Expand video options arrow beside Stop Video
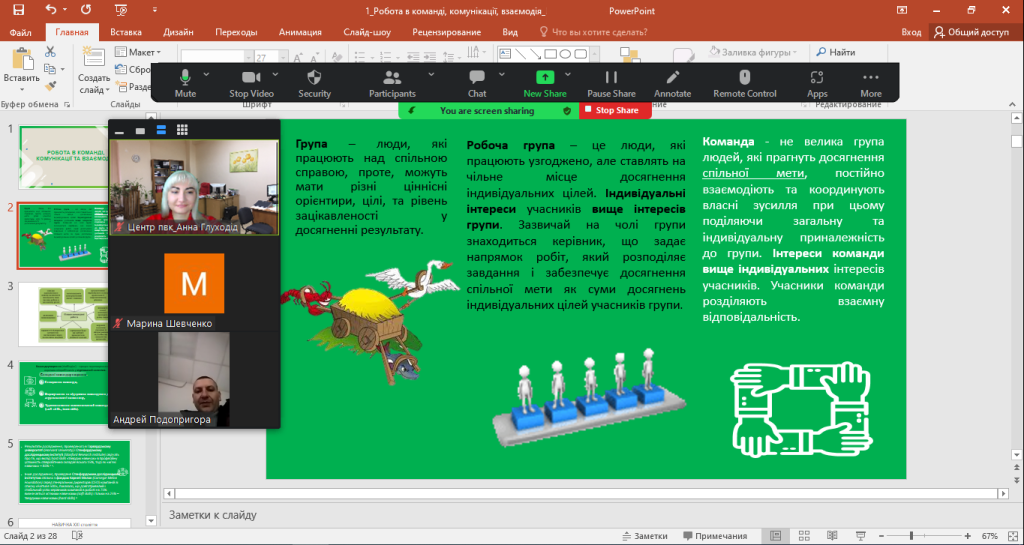This screenshot has height=545, width=1024. click(x=275, y=74)
